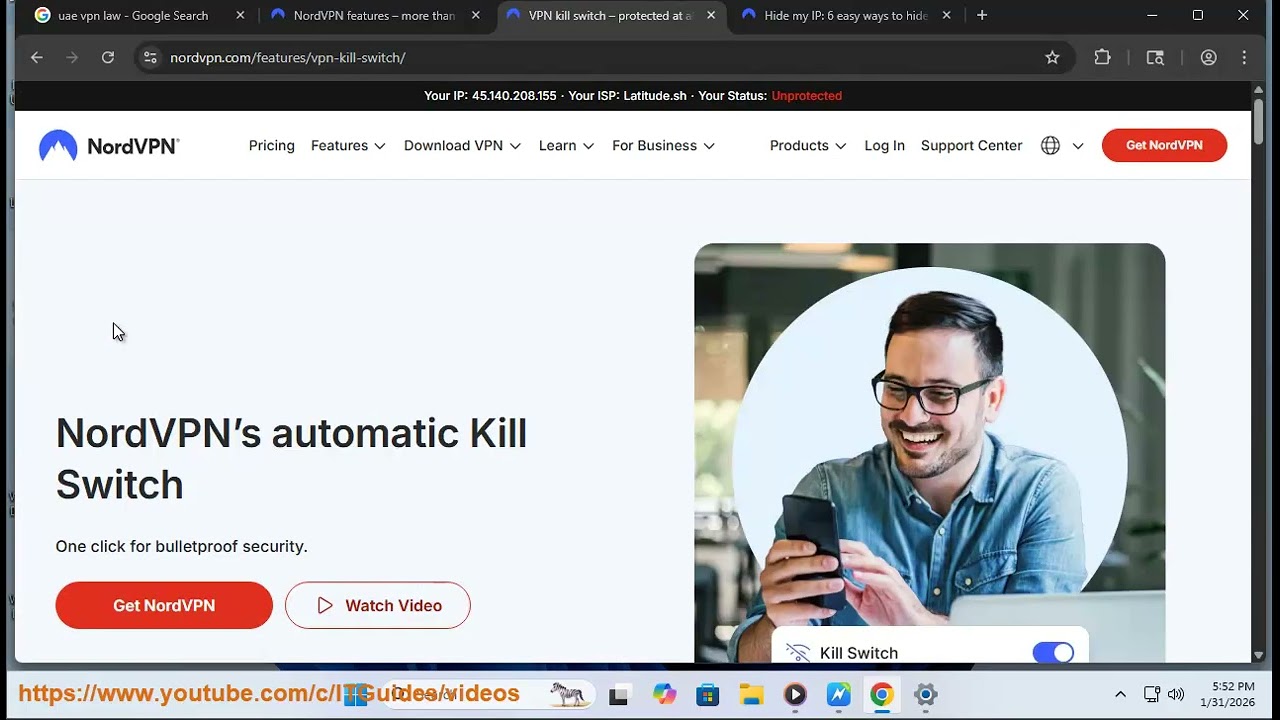1280x720 pixels.
Task: Click the NordVPN logo in header
Action: pyautogui.click(x=109, y=146)
